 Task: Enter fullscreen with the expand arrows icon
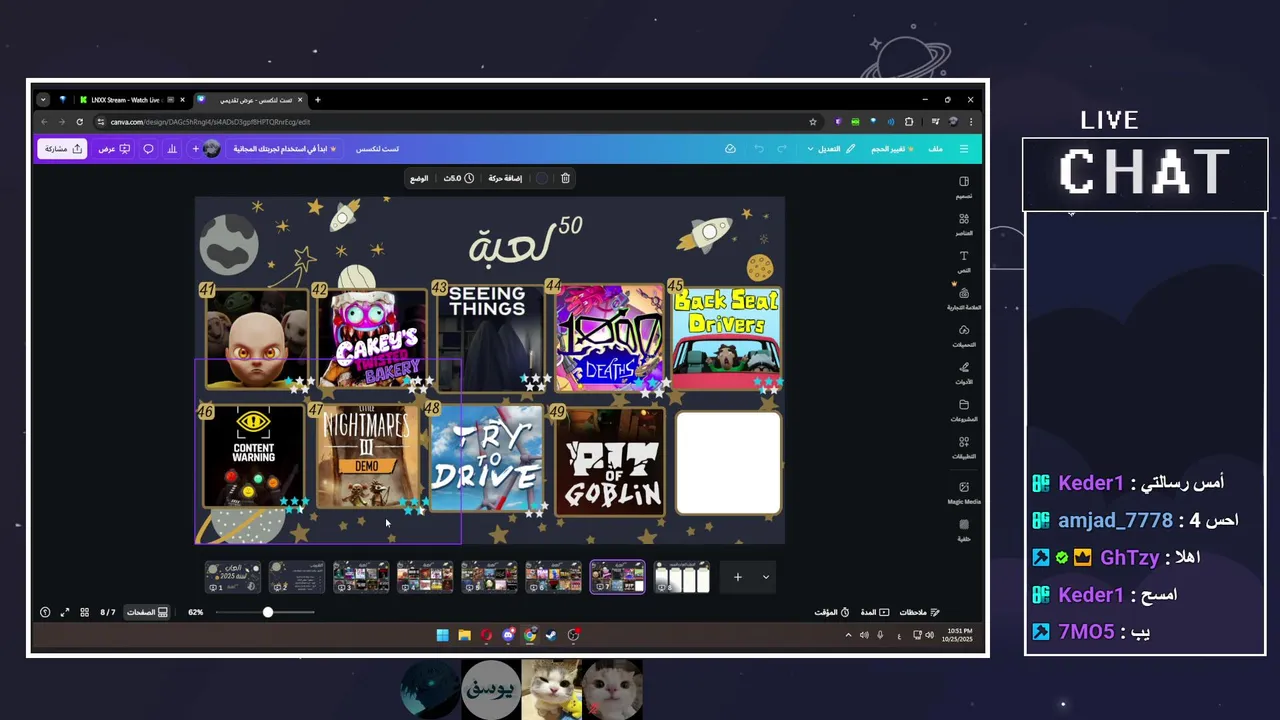pyautogui.click(x=65, y=612)
